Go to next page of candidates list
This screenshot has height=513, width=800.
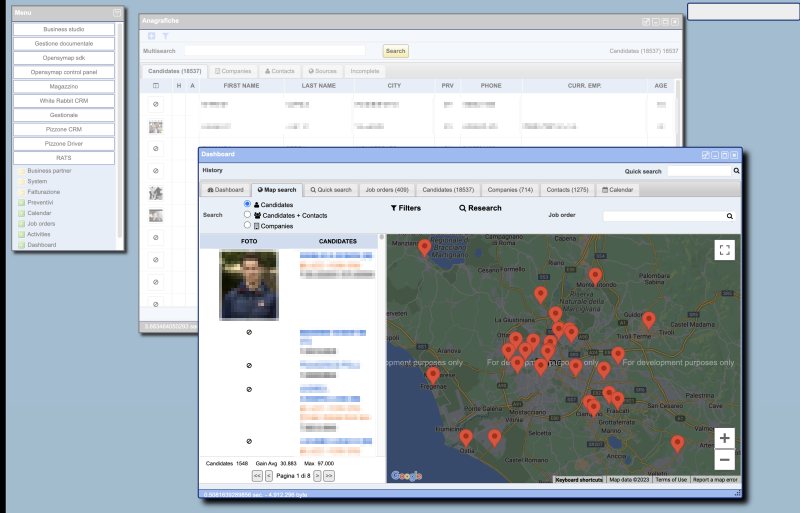point(317,476)
